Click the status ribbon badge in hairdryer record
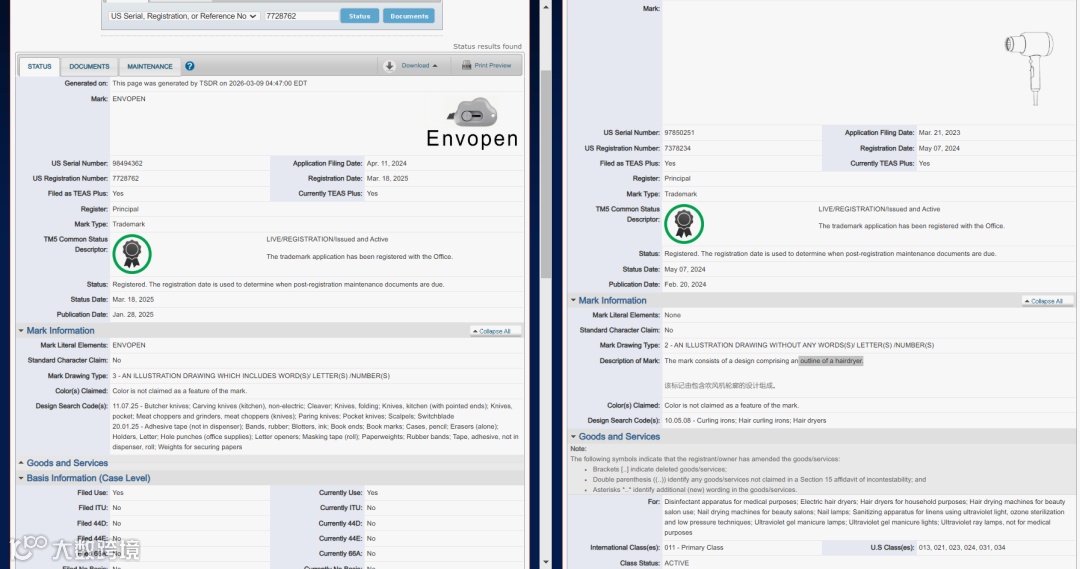Image resolution: width=1080 pixels, height=569 pixels. point(684,223)
